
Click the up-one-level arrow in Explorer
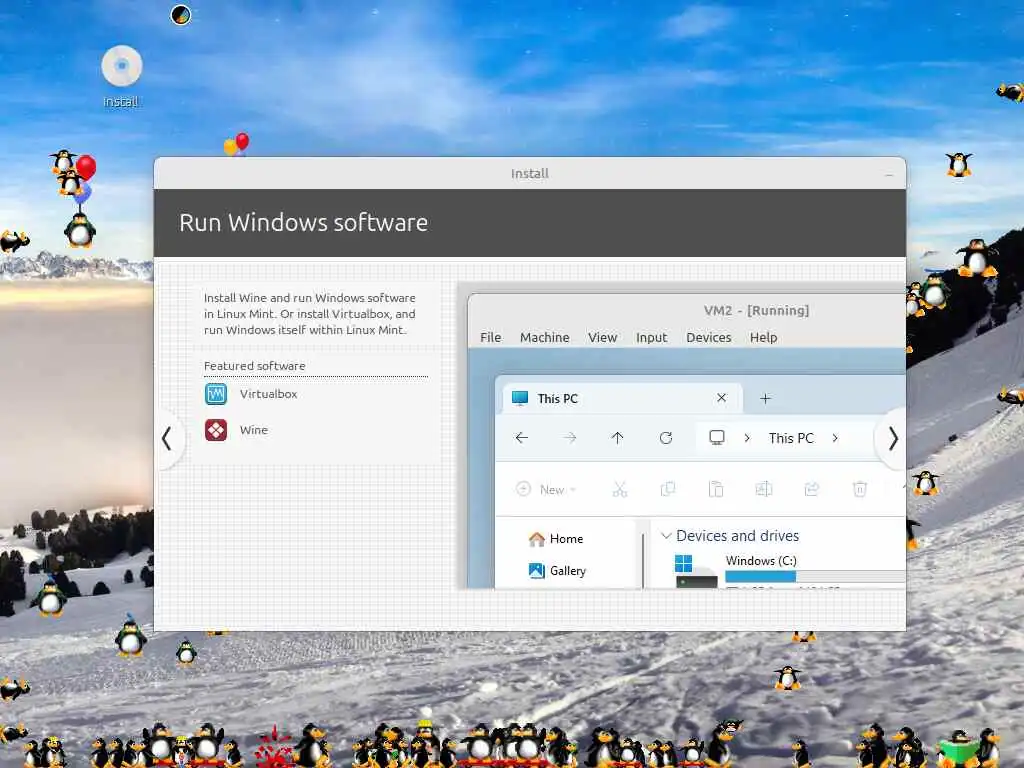coord(617,438)
